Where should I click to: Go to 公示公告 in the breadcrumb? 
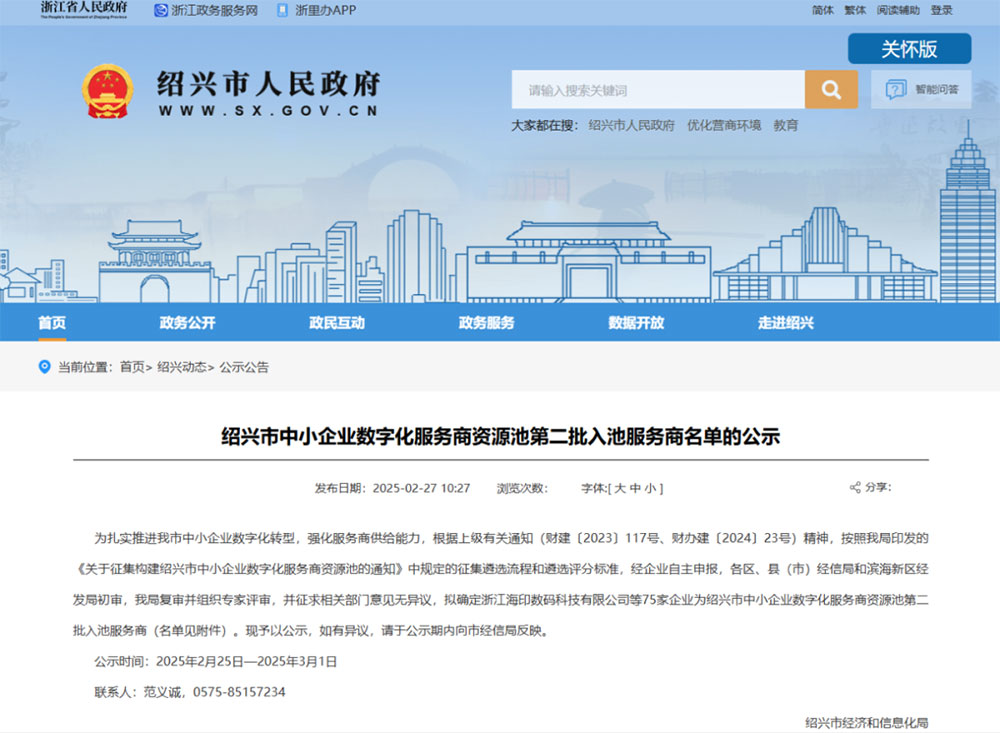pyautogui.click(x=244, y=367)
